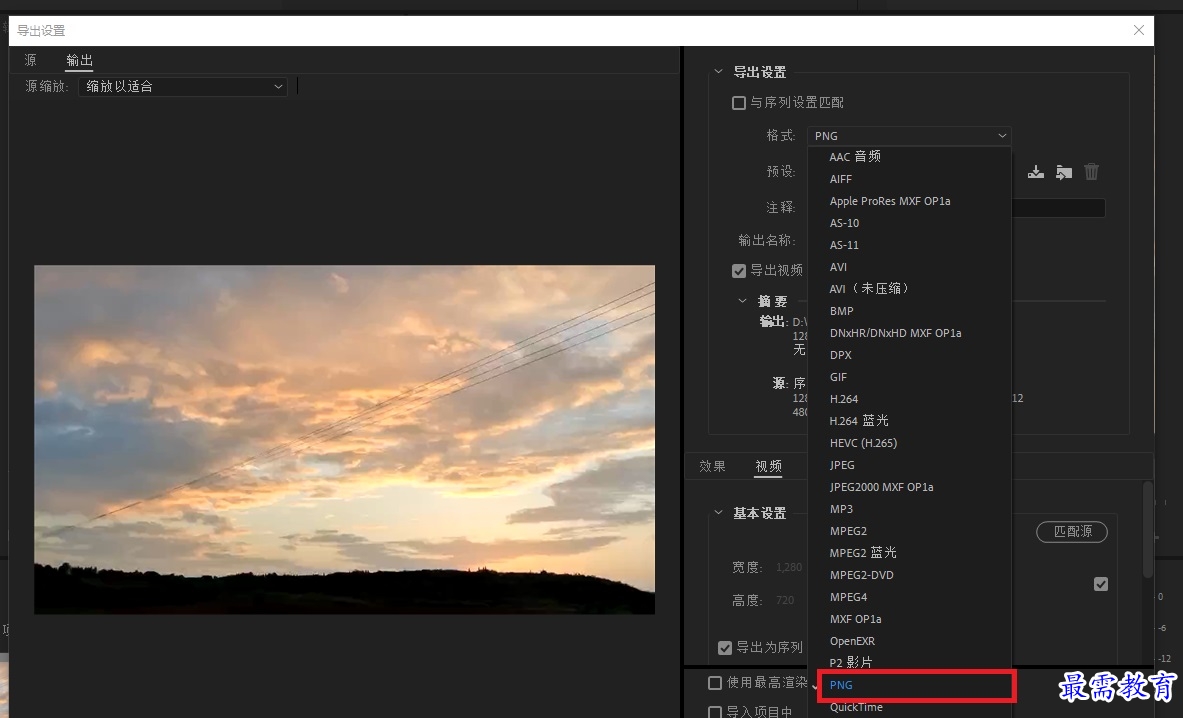Image resolution: width=1183 pixels, height=718 pixels.
Task: Enable 使用最高渲染 checkbox
Action: pos(715,683)
